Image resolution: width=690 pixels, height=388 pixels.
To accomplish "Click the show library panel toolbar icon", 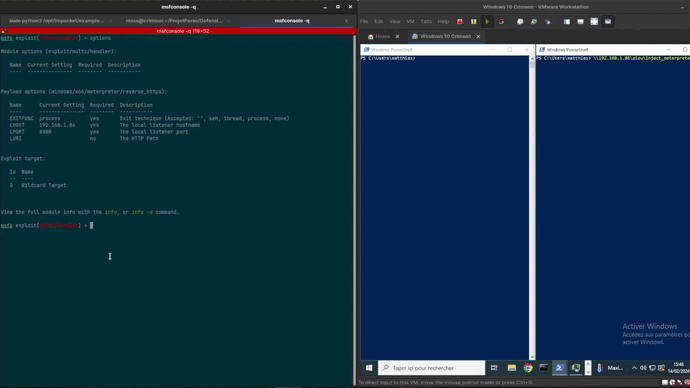I will click(567, 22).
